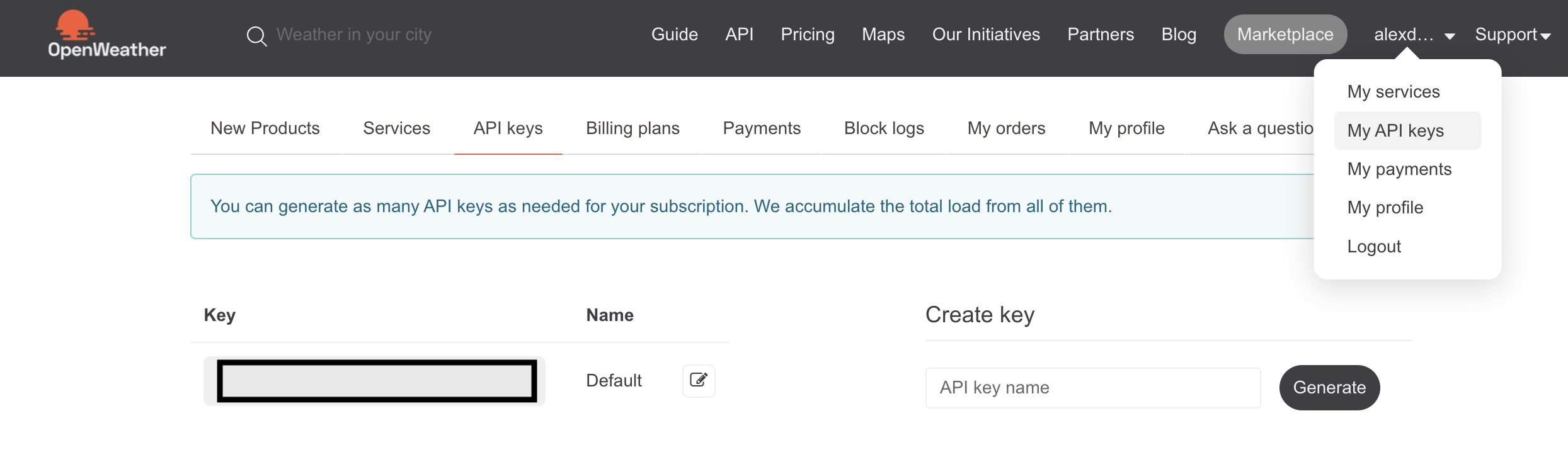Click the search magnifier icon
1568x462 pixels.
tap(256, 36)
